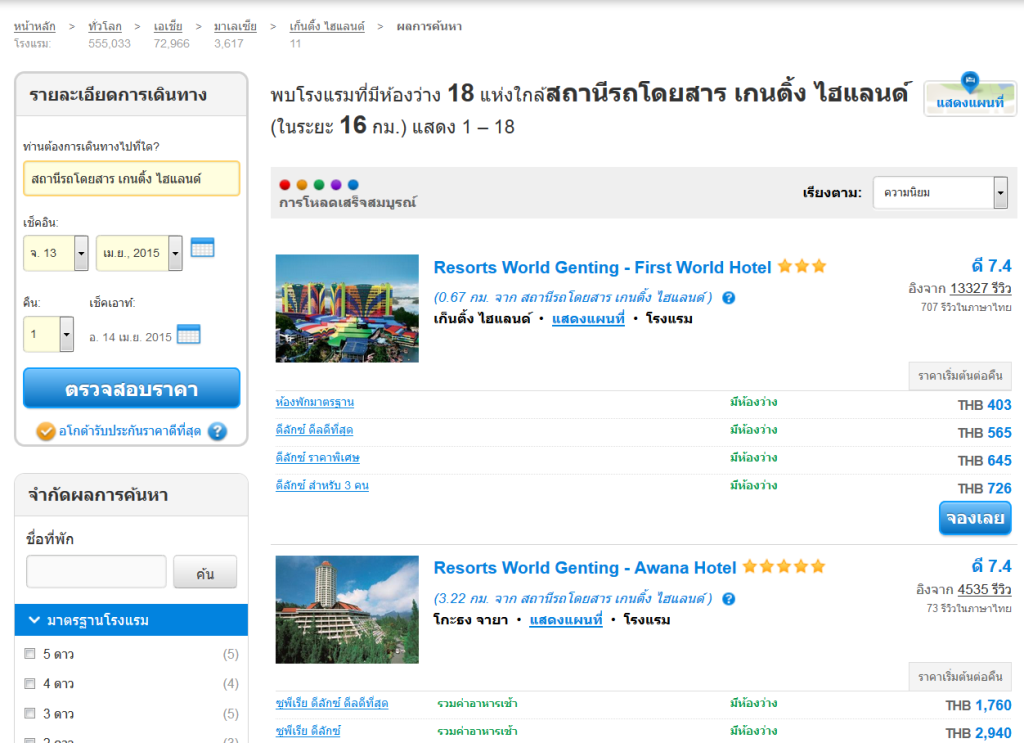This screenshot has width=1024, height=743.
Task: Tick the 5 ดาว checkbox
Action: [x=29, y=654]
